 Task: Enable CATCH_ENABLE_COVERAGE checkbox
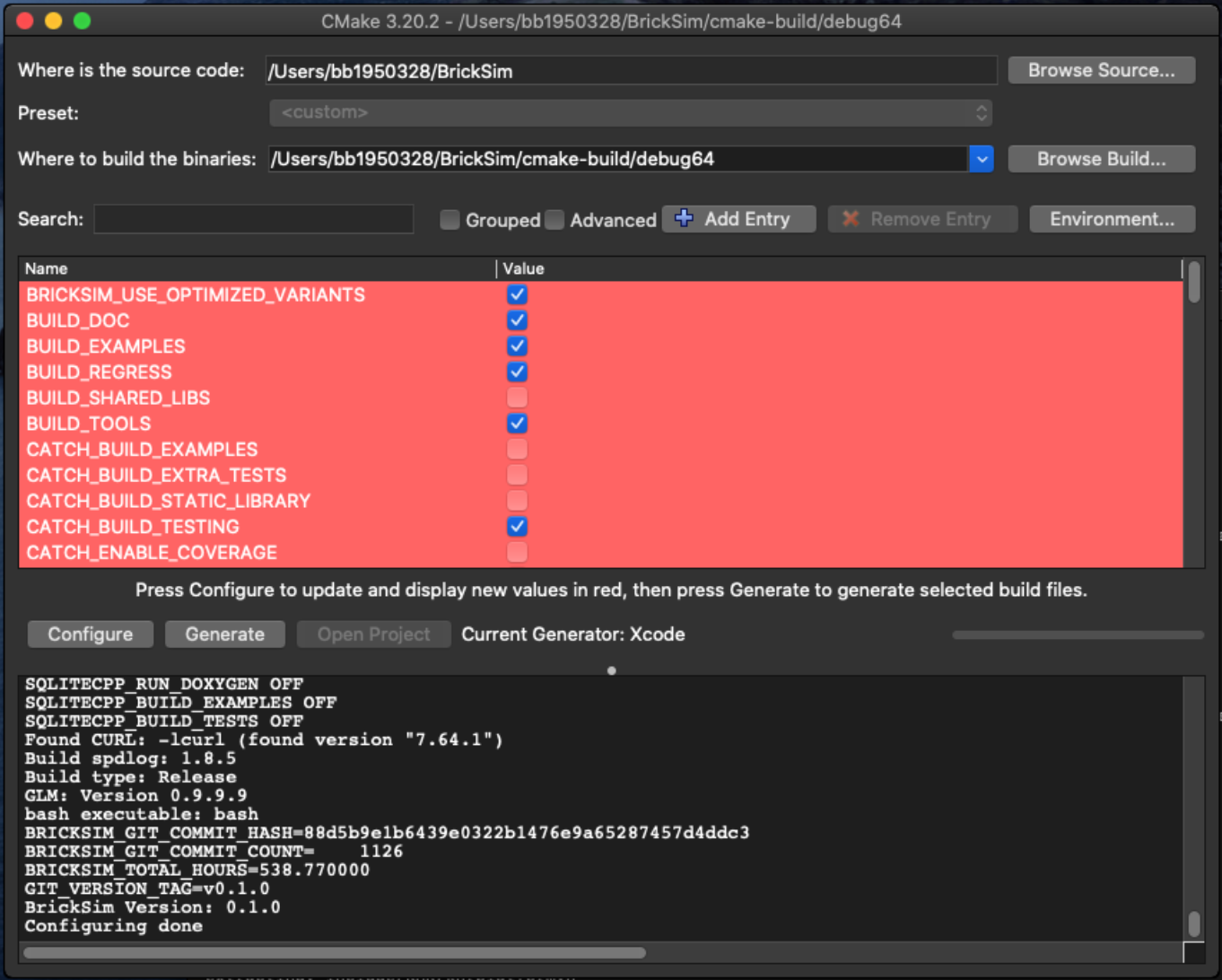pyautogui.click(x=517, y=552)
